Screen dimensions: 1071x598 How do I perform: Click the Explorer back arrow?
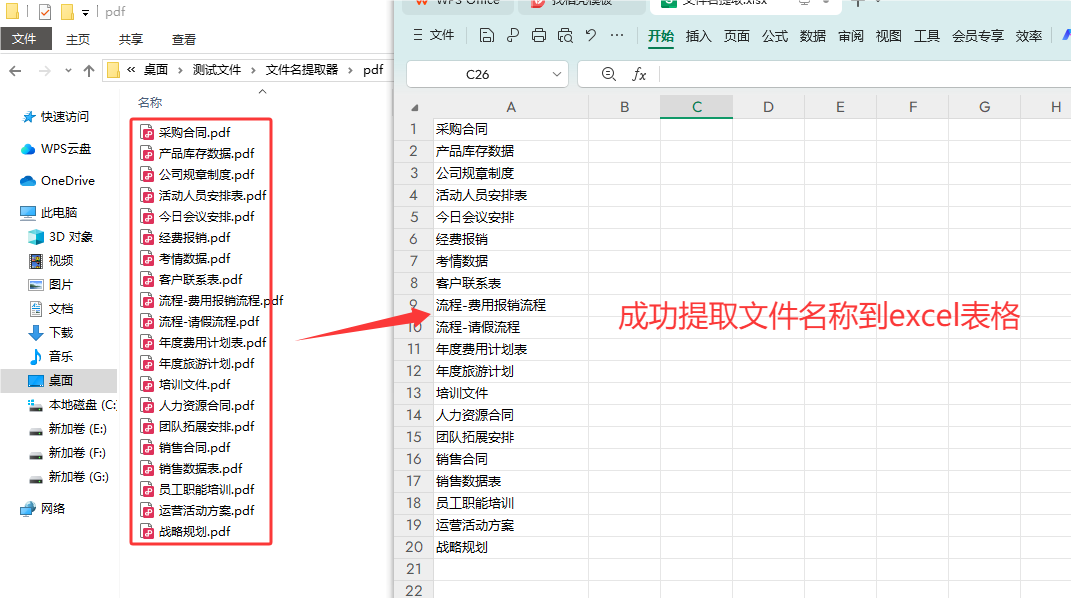pos(15,70)
